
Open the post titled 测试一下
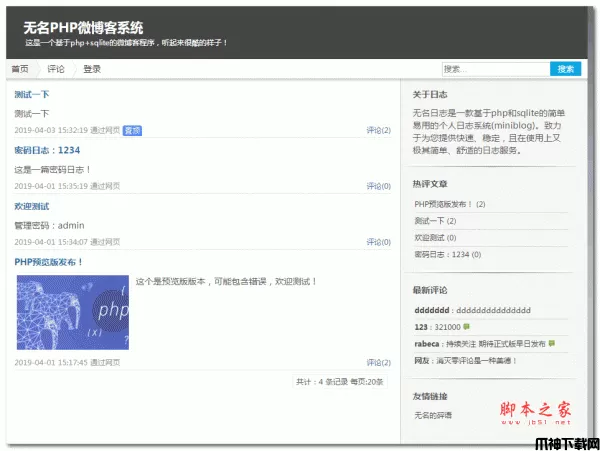pyautogui.click(x=32, y=94)
